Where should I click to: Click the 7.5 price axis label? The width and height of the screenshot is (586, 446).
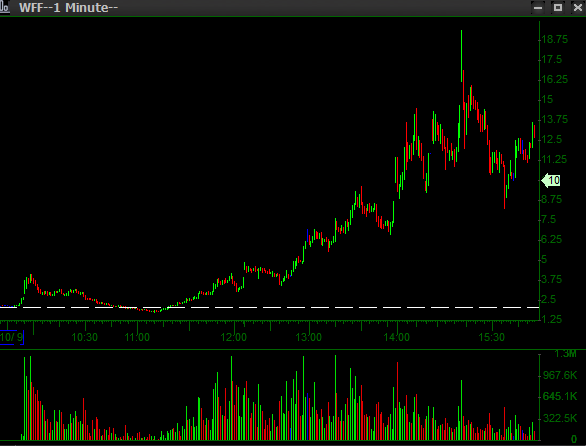click(x=549, y=219)
